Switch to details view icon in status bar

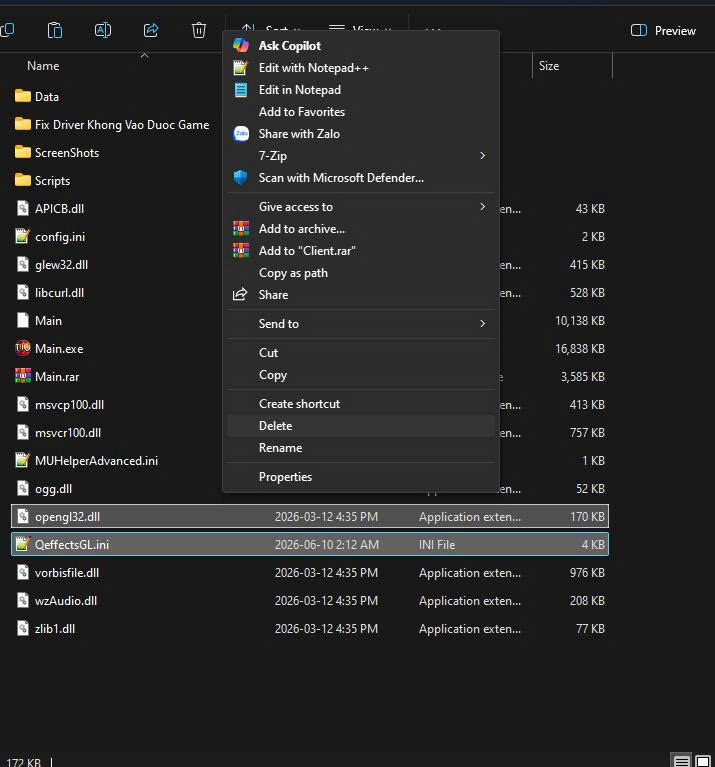pyautogui.click(x=682, y=761)
